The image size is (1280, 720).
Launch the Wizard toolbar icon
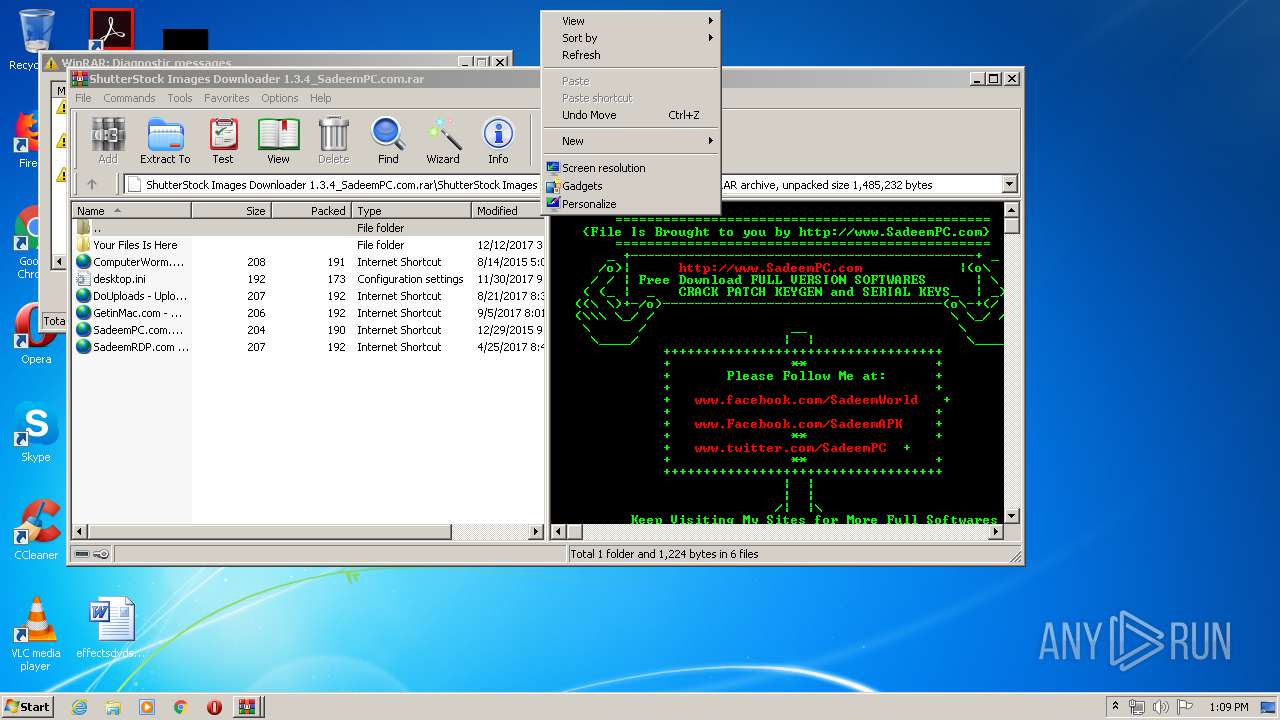tap(443, 141)
